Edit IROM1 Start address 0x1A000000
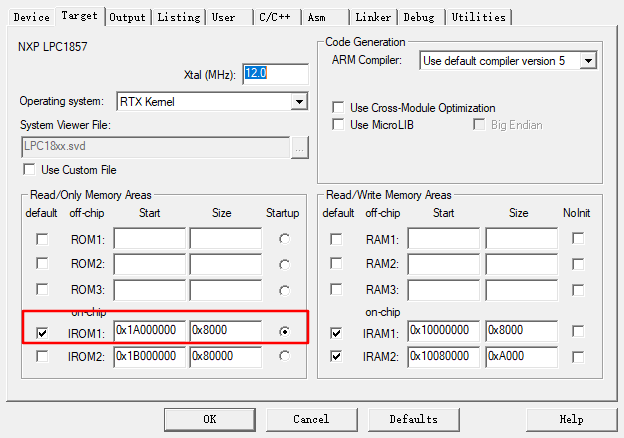The image size is (624, 438). tap(150, 331)
